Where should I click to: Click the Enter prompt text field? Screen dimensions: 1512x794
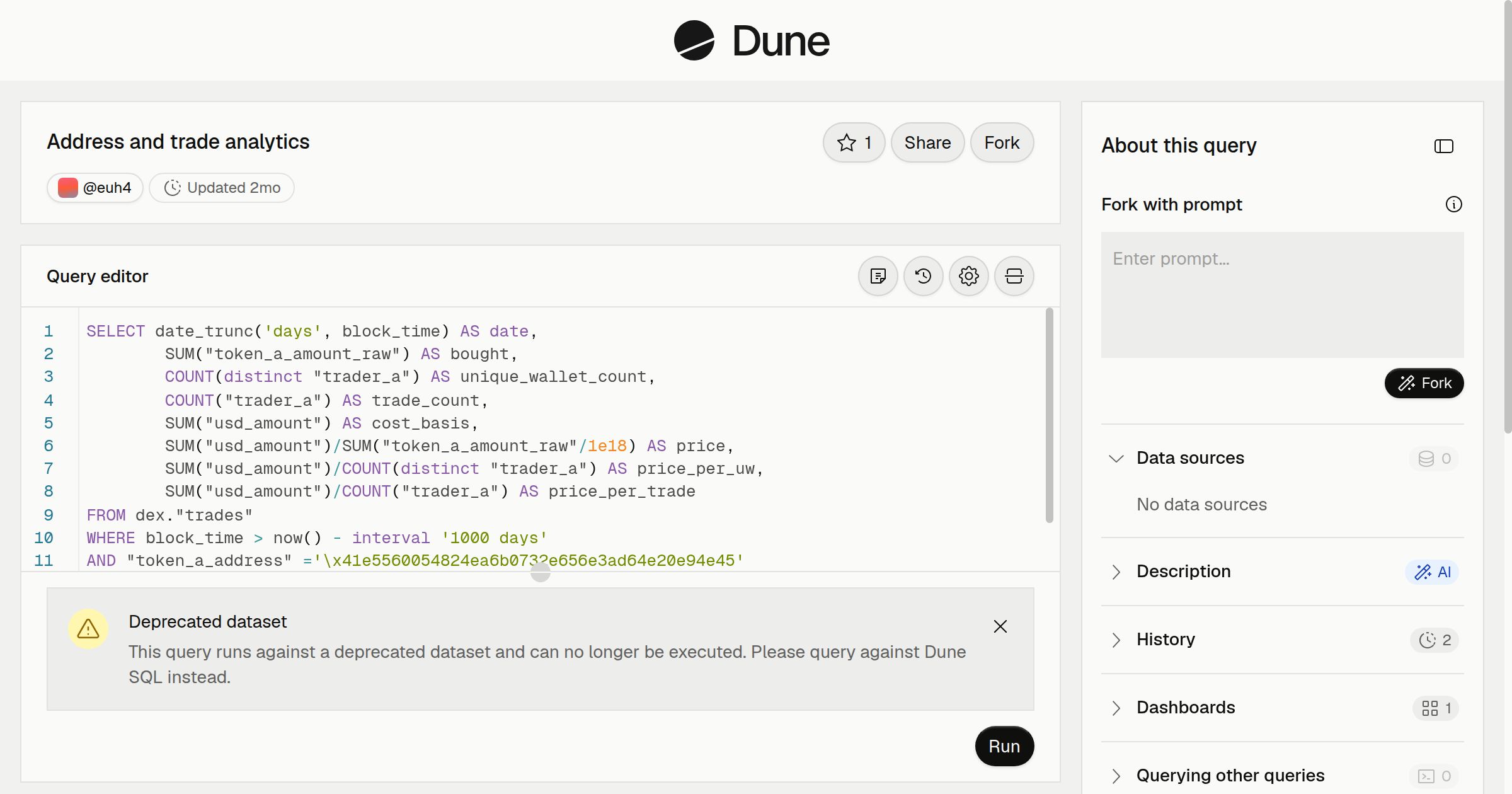(x=1282, y=295)
